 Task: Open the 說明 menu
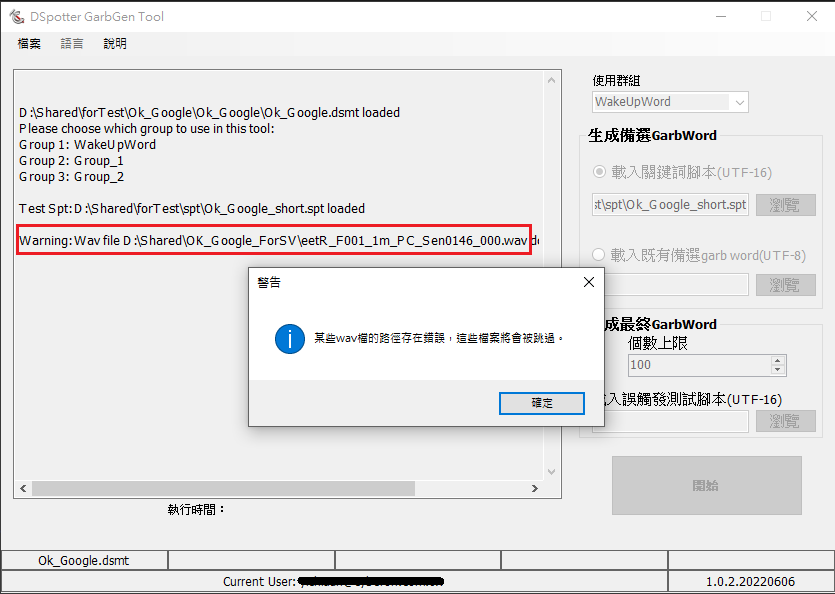pyautogui.click(x=115, y=44)
